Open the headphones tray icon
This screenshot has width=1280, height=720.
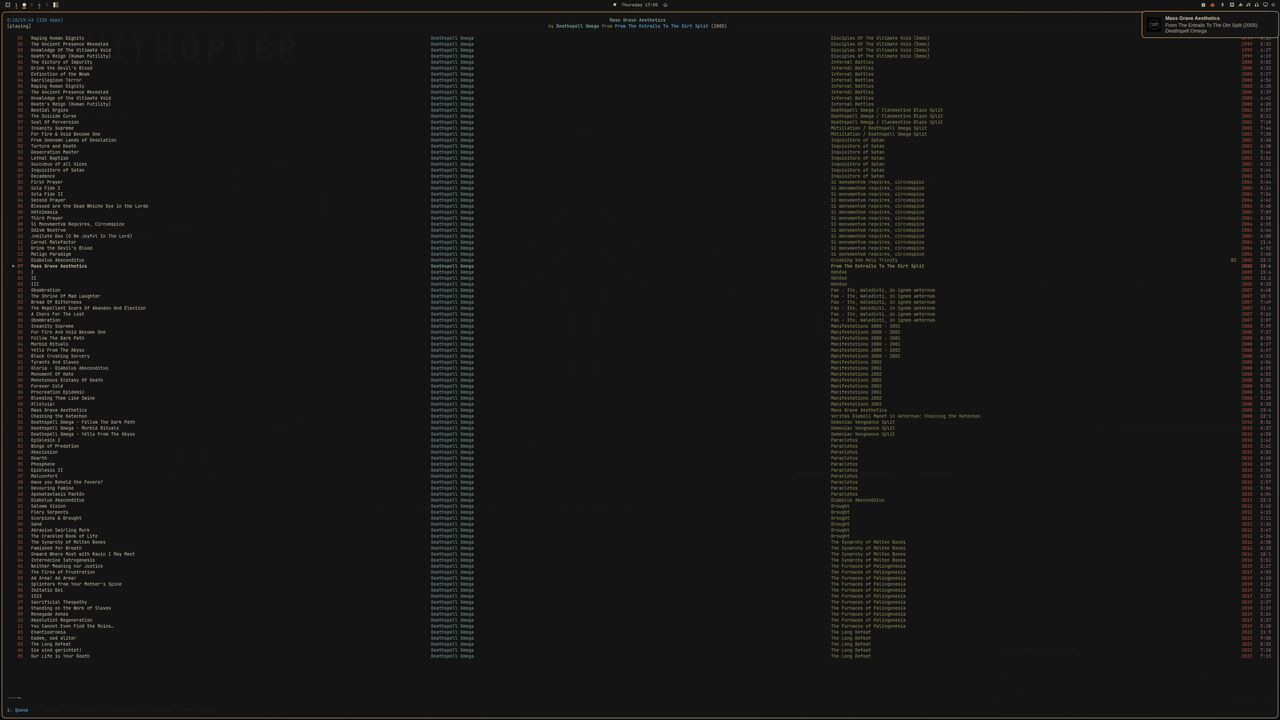[x=1257, y=5]
